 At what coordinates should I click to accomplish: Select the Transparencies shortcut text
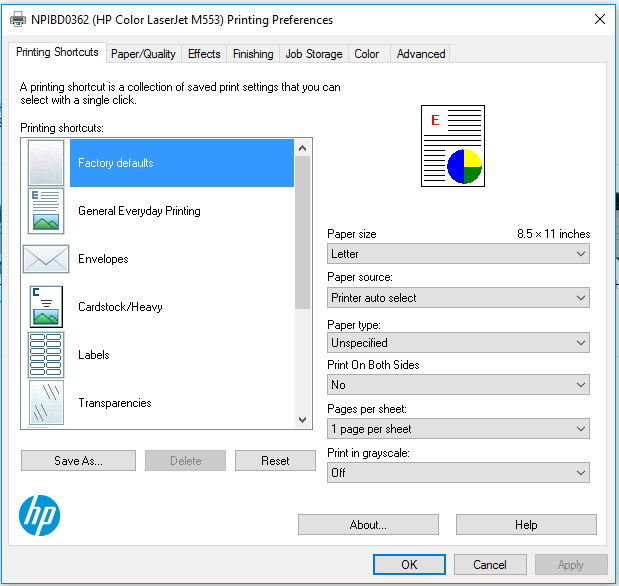point(114,403)
